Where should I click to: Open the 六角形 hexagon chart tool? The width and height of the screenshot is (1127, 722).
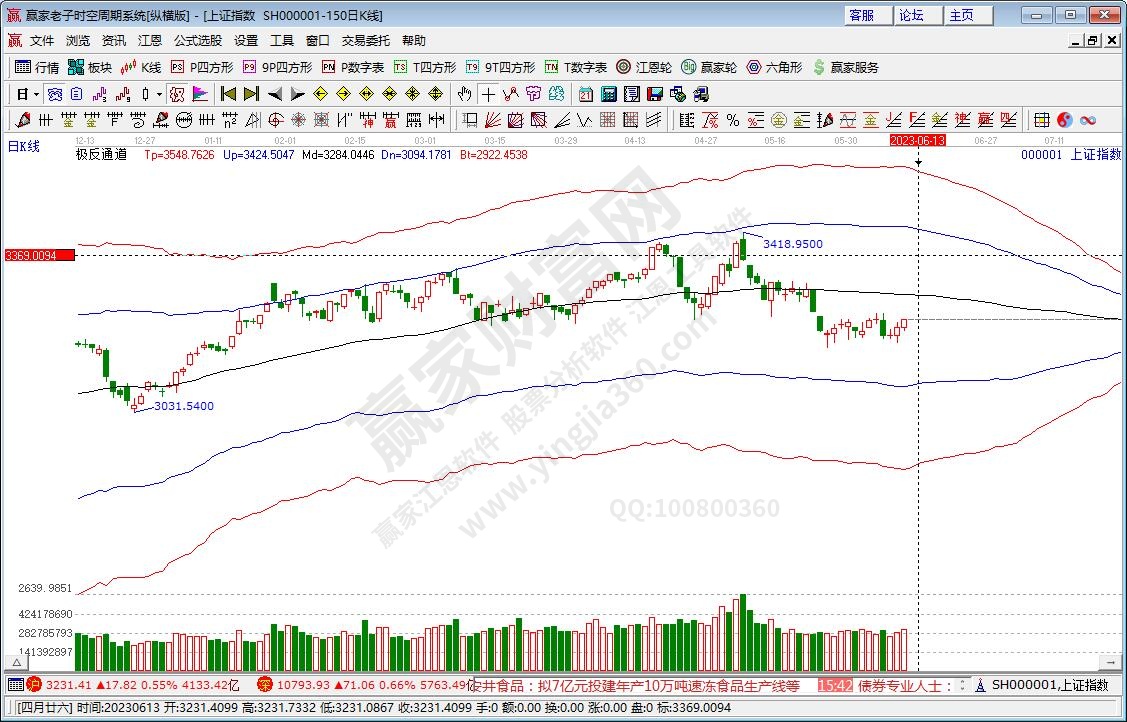click(x=773, y=67)
